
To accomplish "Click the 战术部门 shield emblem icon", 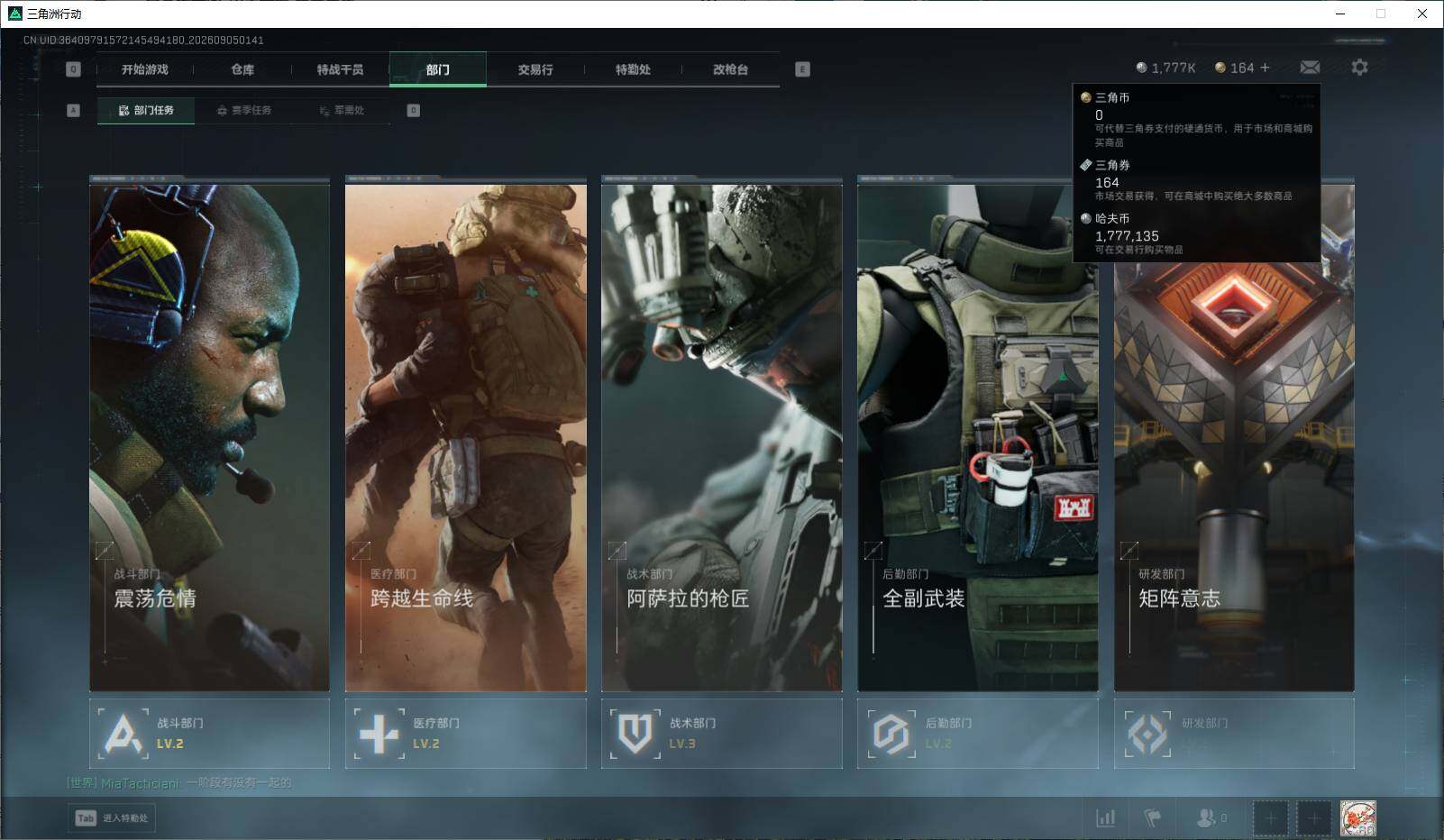I will pos(635,734).
